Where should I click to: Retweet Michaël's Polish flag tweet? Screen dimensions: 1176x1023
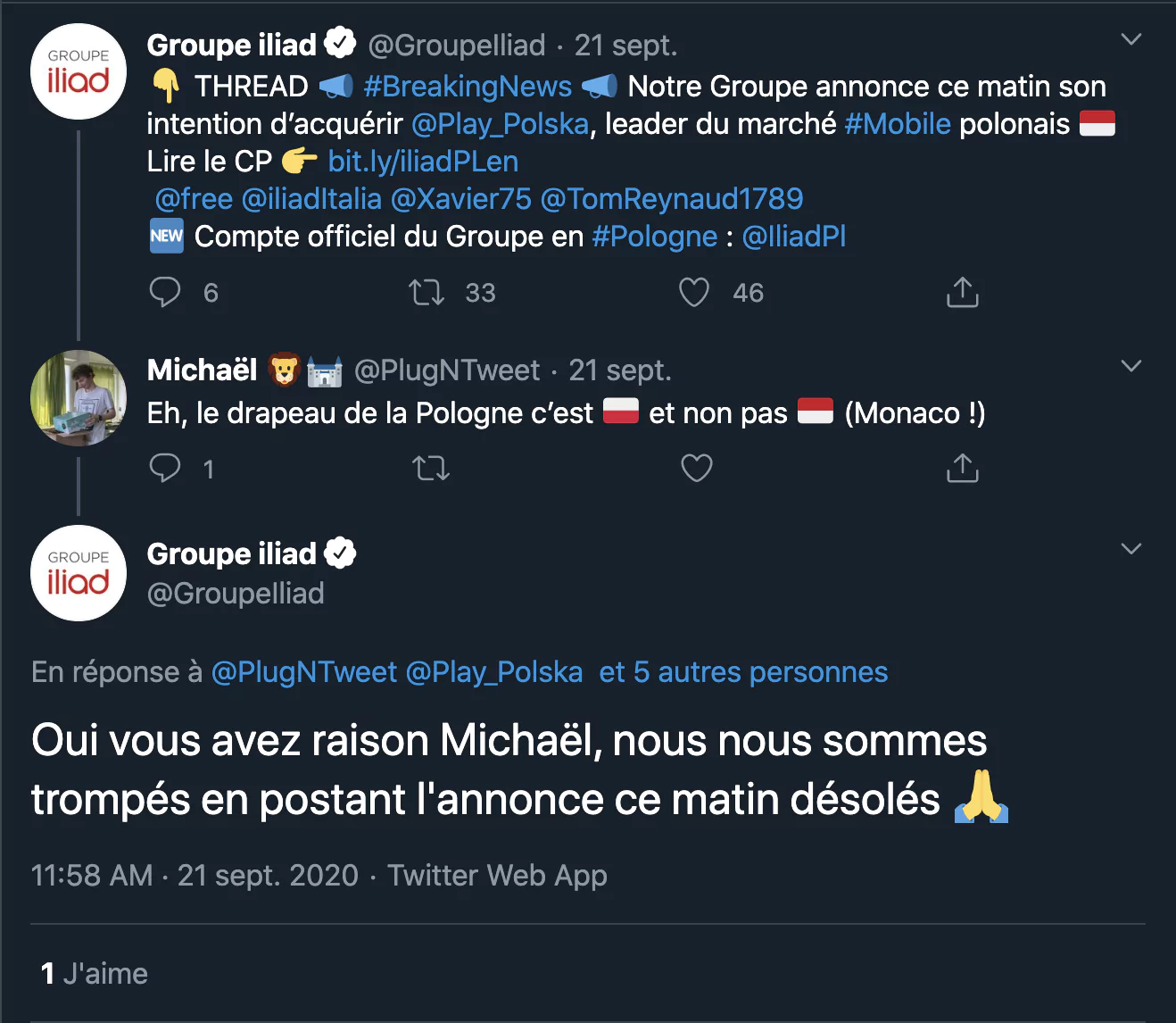[x=431, y=468]
